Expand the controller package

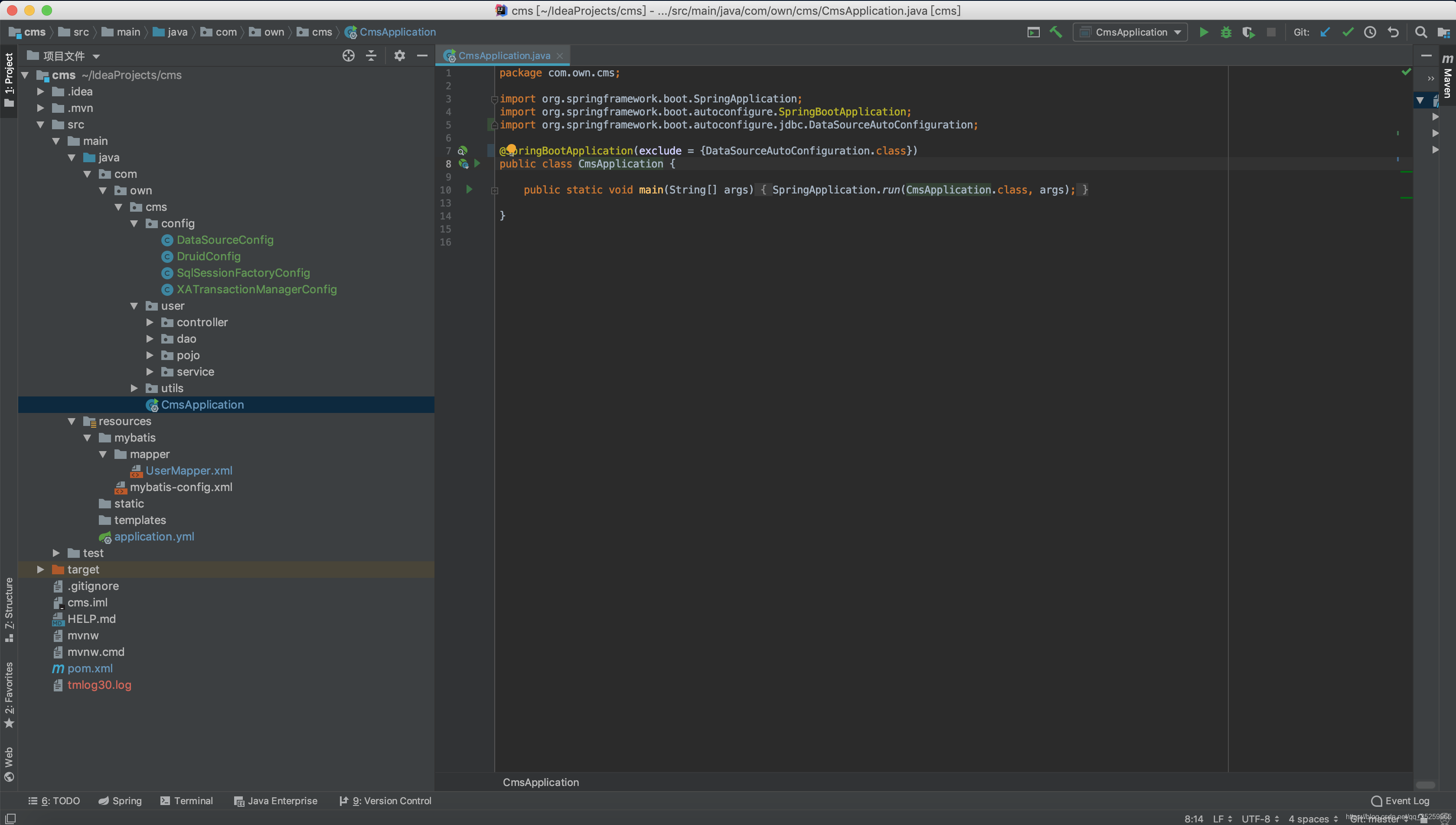150,322
